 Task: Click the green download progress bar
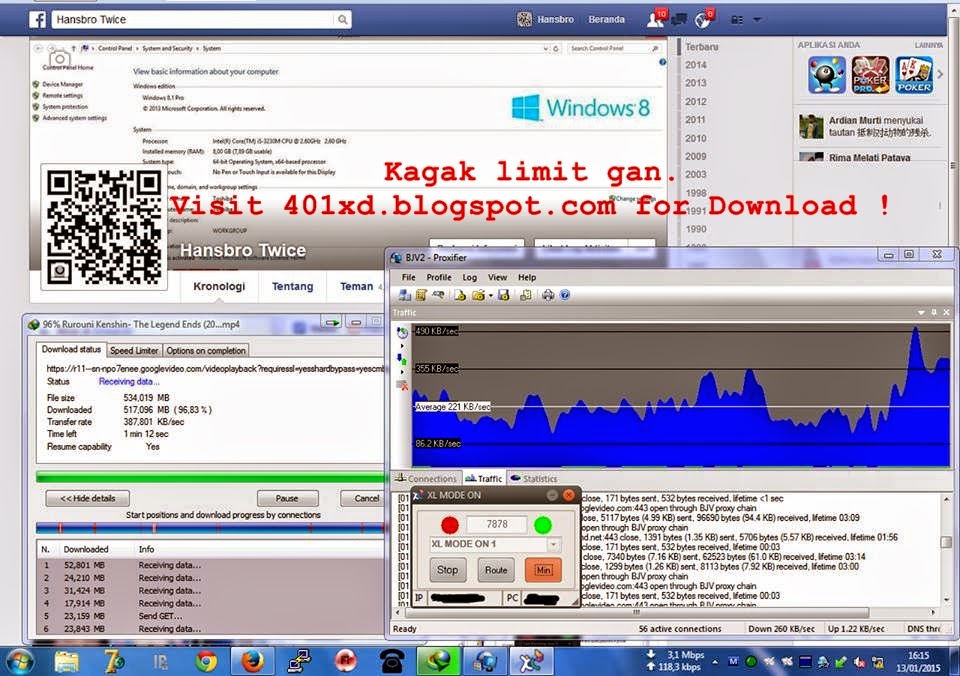(x=210, y=477)
